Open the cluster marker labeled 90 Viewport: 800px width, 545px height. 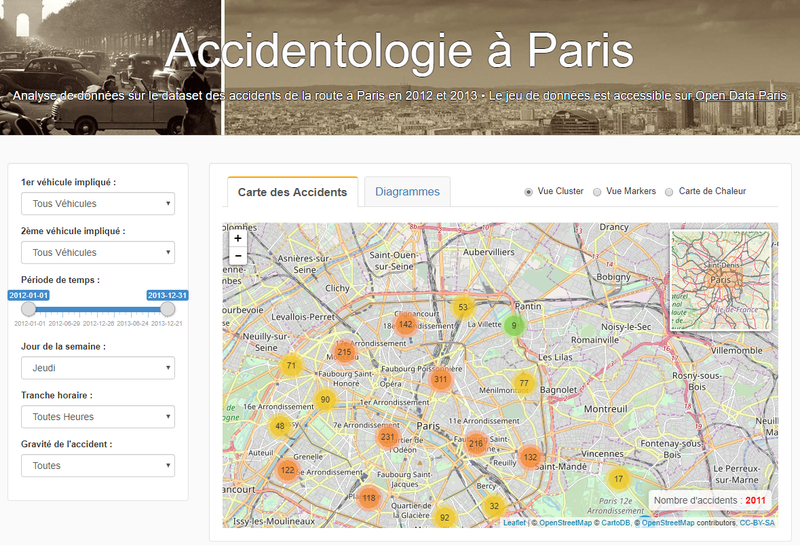(325, 399)
